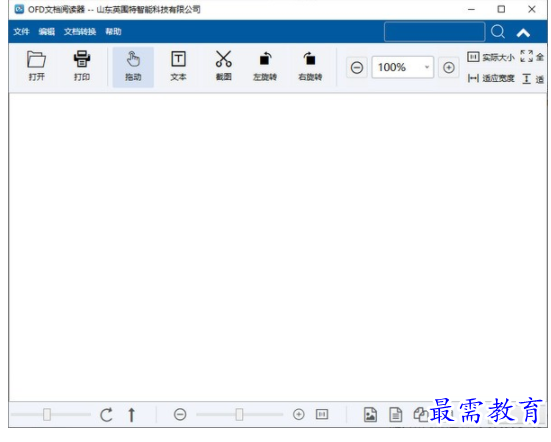Fit page with 适应宽度
The width and height of the screenshot is (551, 442).
click(491, 78)
